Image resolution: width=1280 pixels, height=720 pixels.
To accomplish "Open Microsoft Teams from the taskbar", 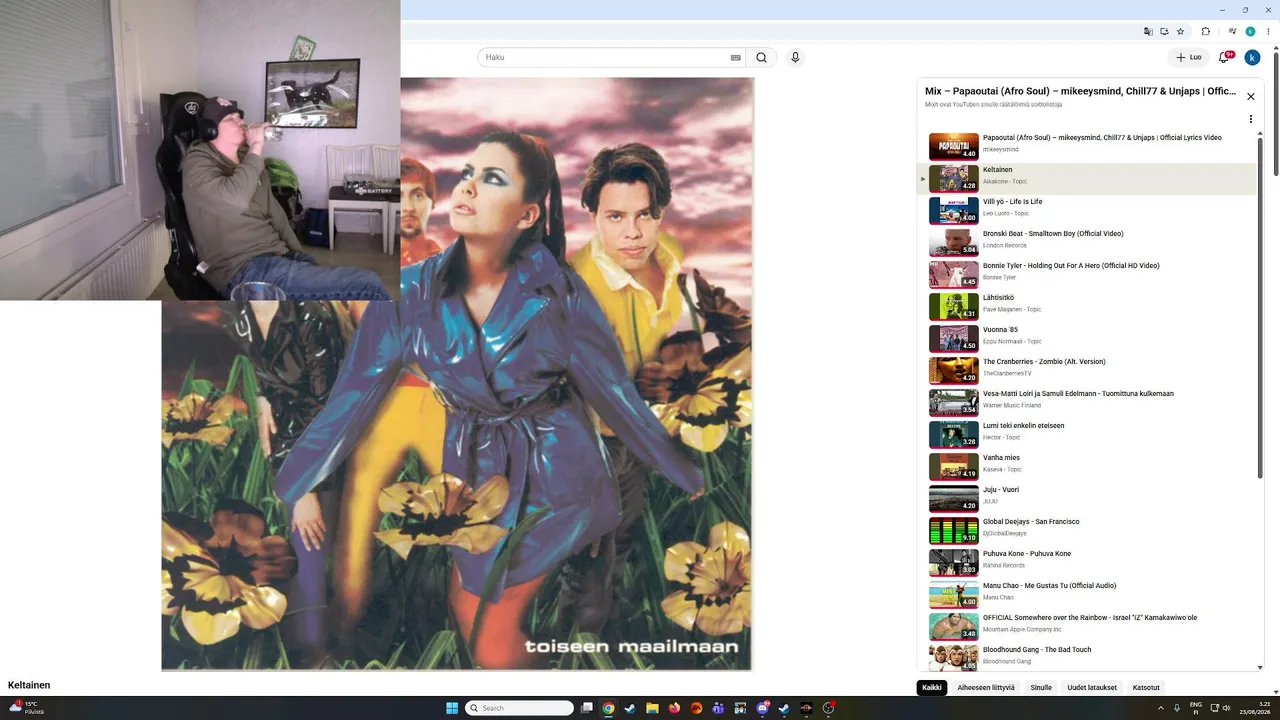I will click(x=718, y=708).
